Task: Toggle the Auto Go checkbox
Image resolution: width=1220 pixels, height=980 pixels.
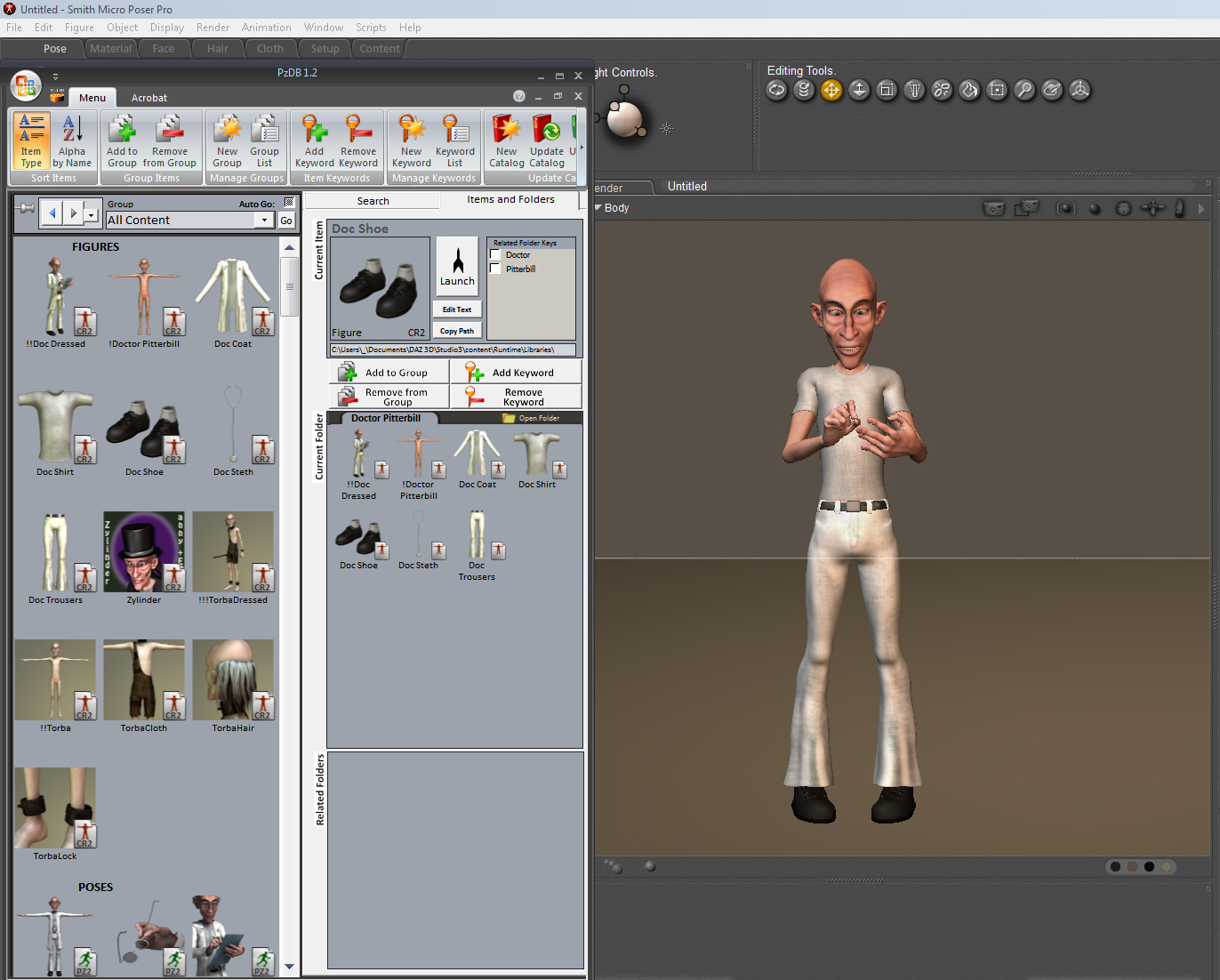Action: (x=288, y=203)
